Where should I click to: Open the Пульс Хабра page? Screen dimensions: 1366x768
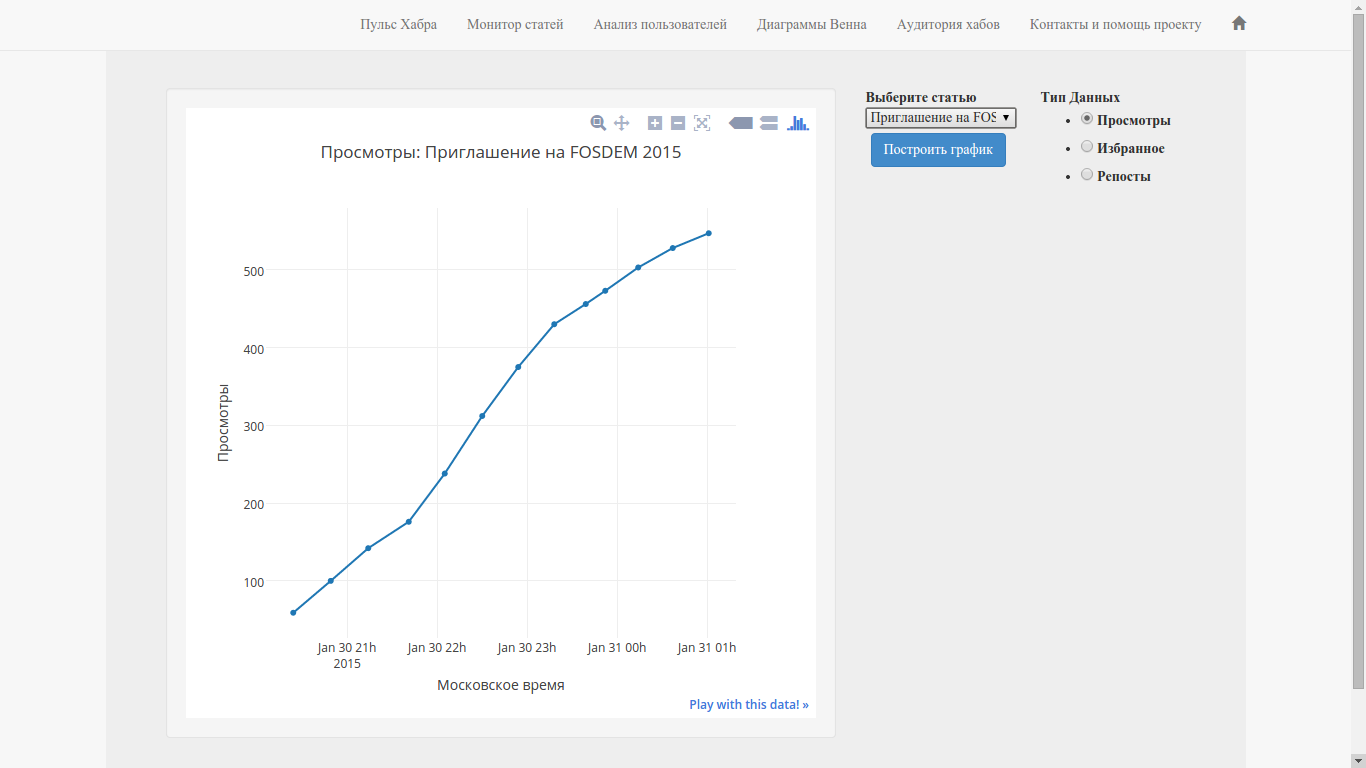point(399,24)
